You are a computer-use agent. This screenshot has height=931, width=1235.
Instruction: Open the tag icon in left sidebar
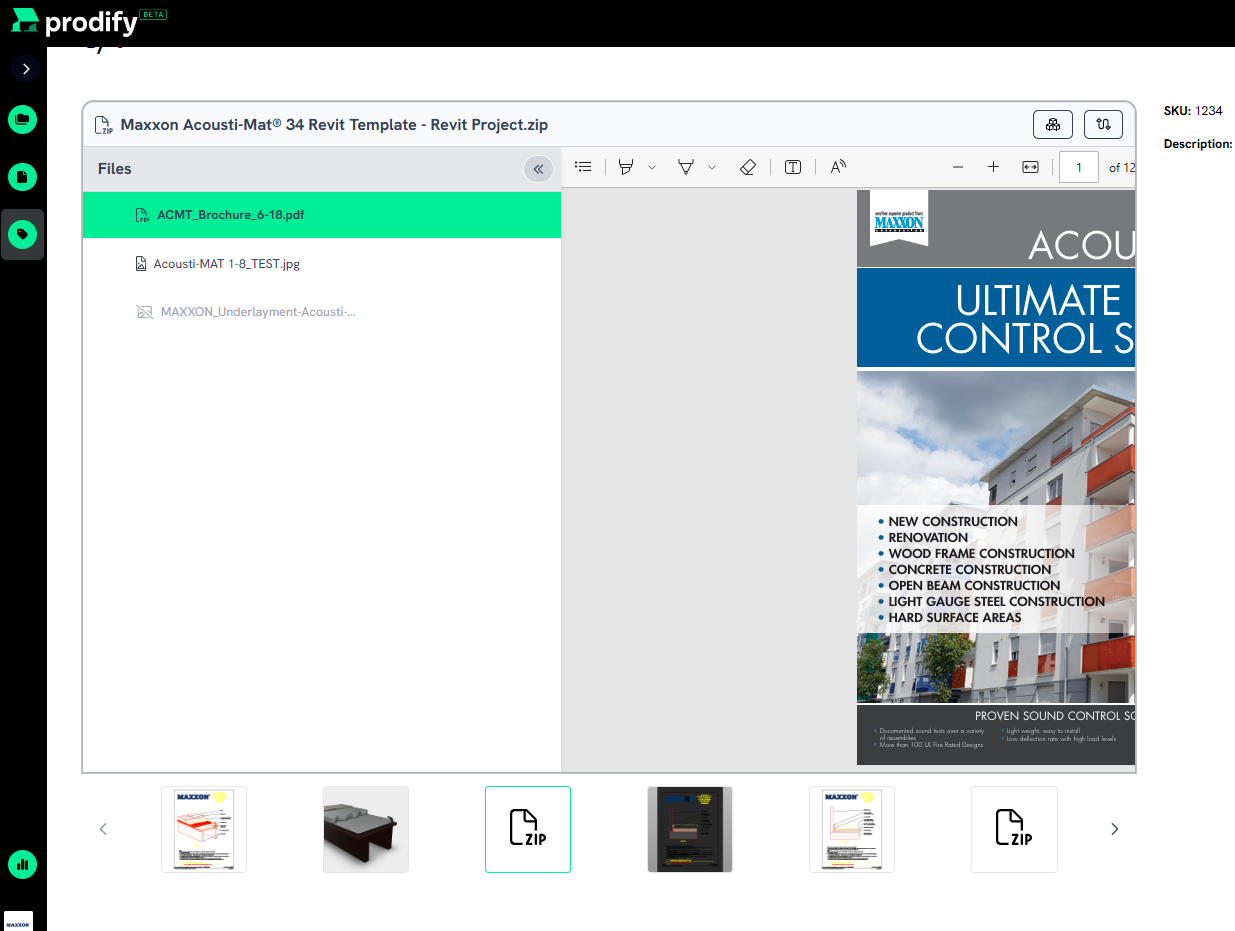23,234
